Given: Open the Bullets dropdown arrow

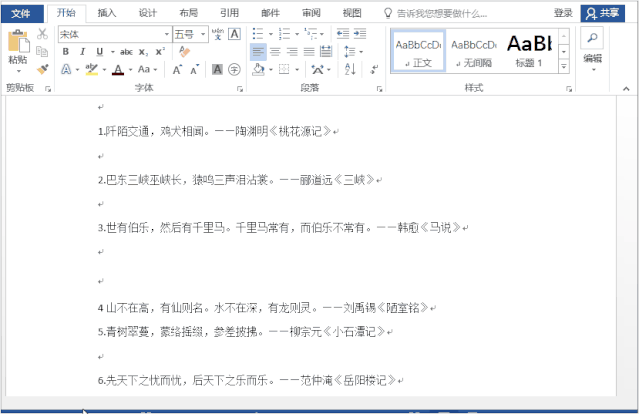Looking at the screenshot, I should [x=271, y=34].
